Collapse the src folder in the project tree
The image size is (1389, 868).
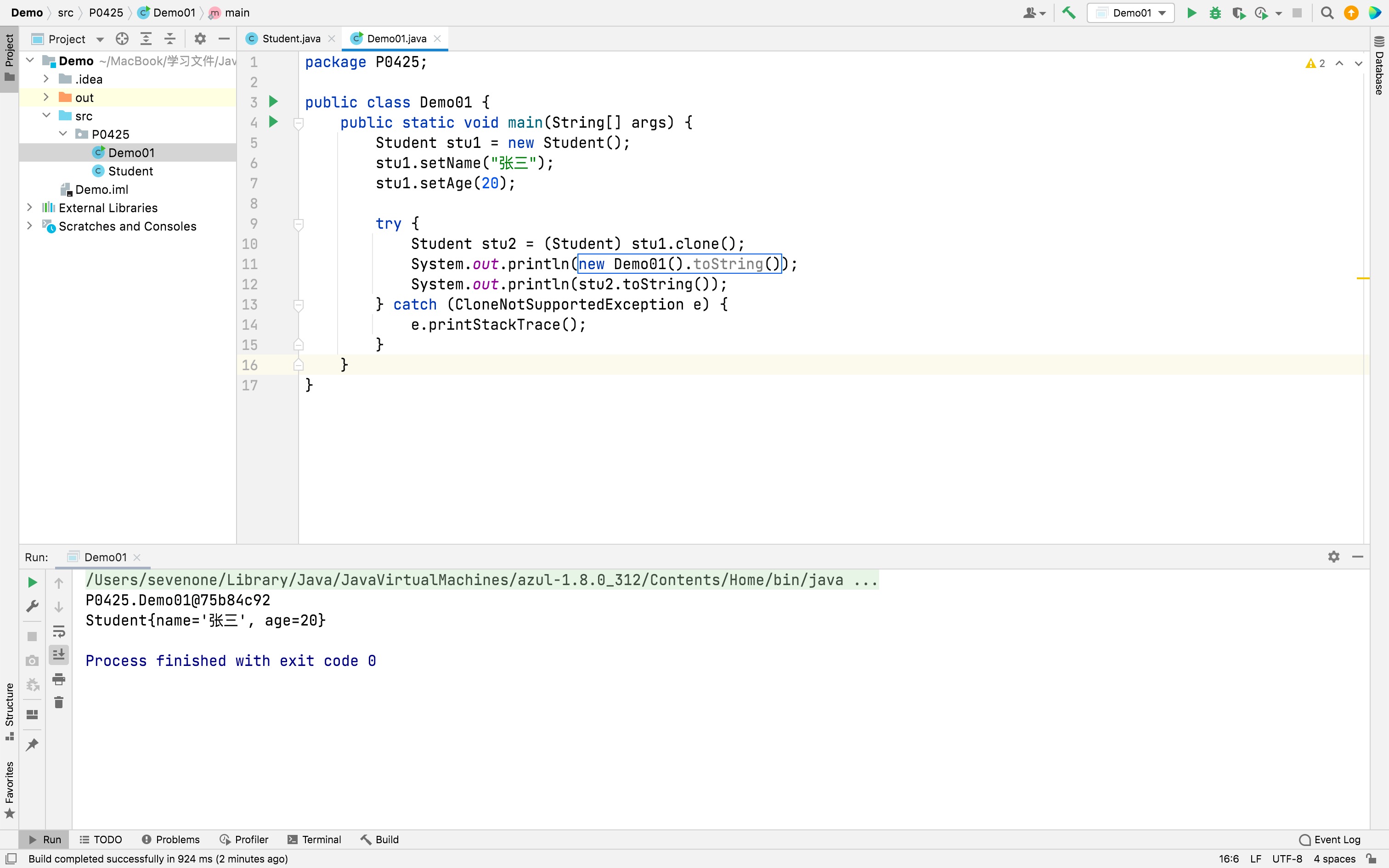click(46, 115)
